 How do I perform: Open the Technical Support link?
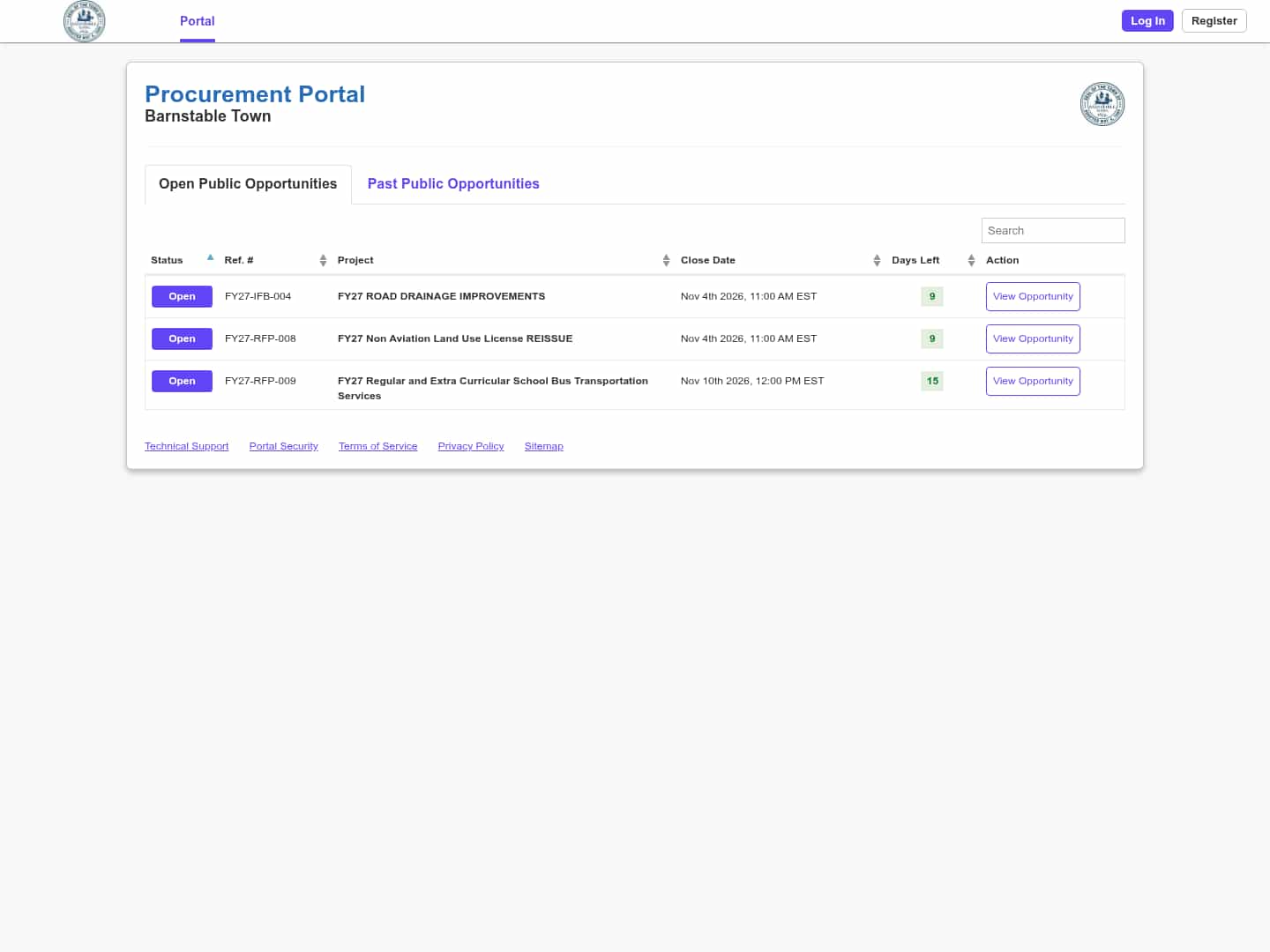point(187,446)
